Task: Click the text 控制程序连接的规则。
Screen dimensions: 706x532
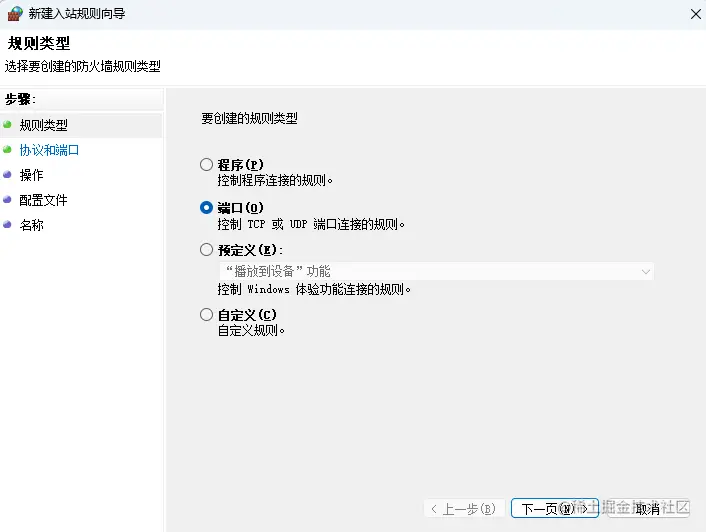Action: 275,180
